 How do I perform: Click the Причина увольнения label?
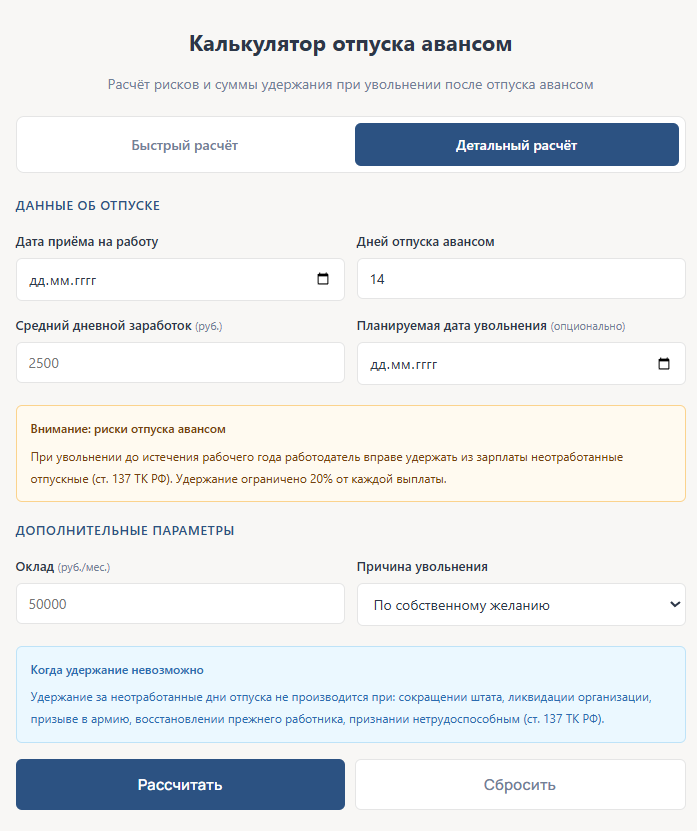point(422,567)
